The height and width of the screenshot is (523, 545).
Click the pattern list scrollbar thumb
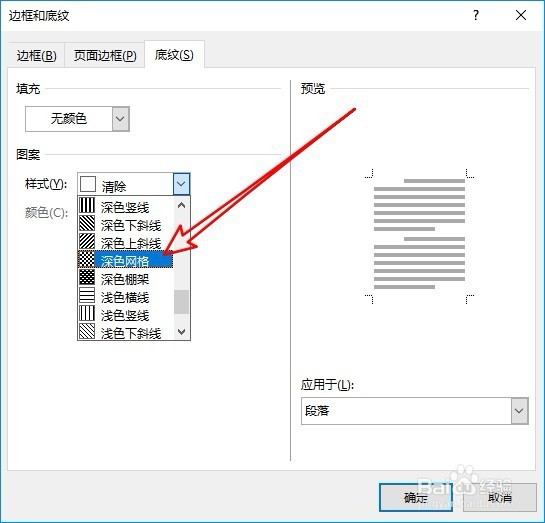coord(181,302)
